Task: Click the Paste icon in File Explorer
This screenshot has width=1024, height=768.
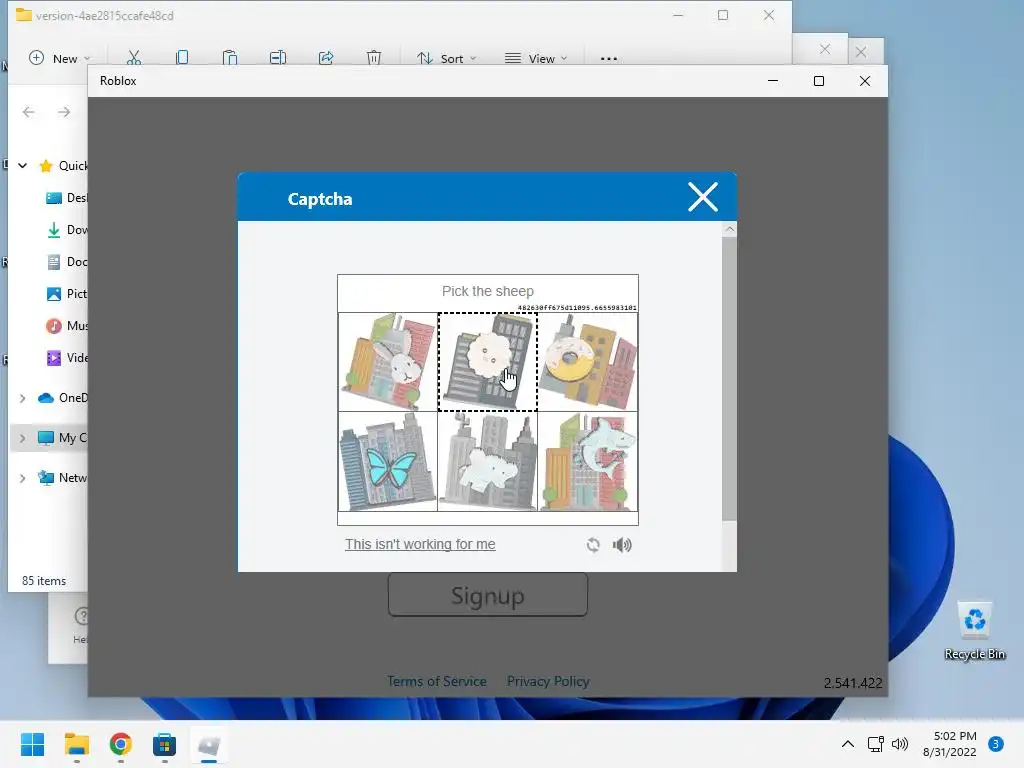Action: [230, 58]
